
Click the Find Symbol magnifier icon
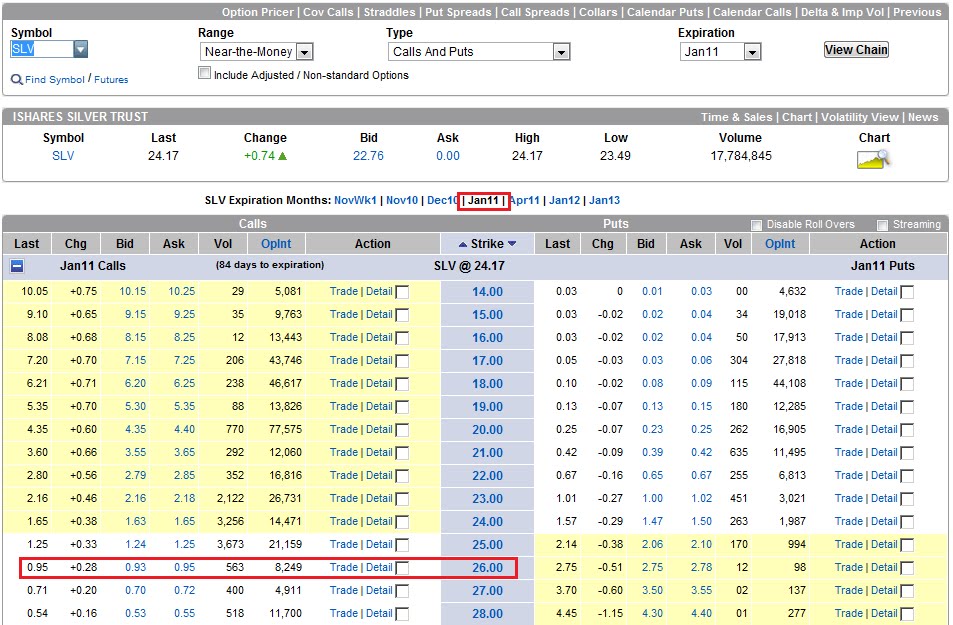tap(17, 80)
